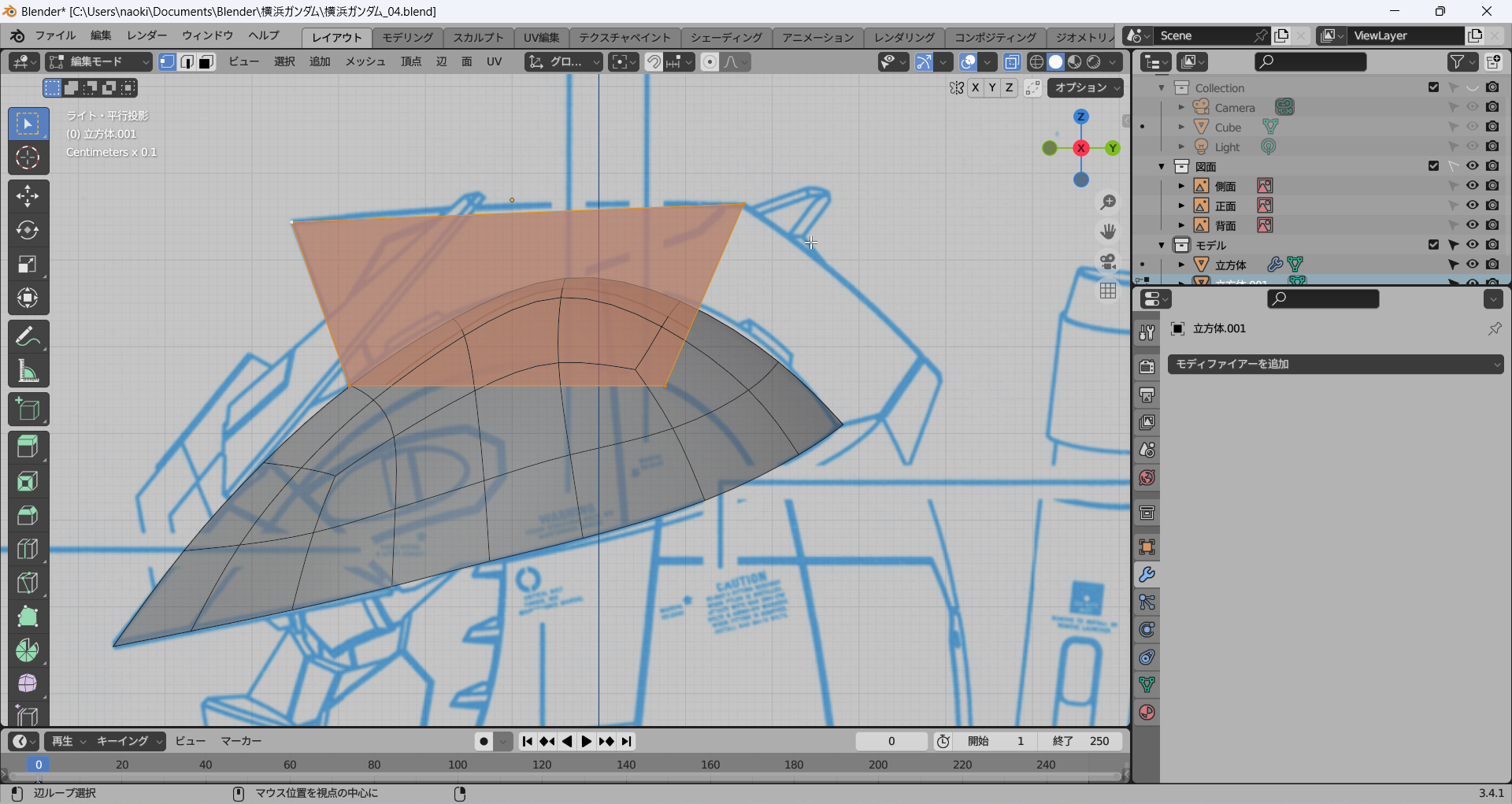The width and height of the screenshot is (1512, 804).
Task: Click the current frame number field
Action: 891,741
